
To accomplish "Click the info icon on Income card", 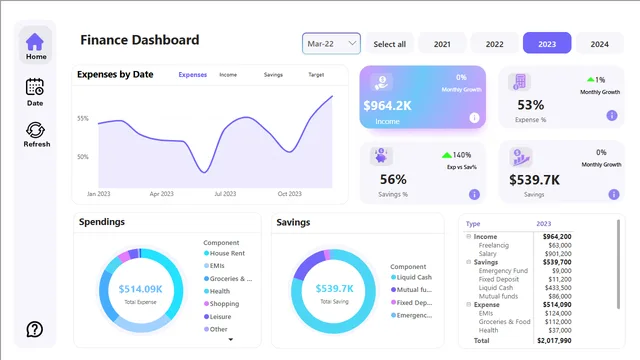I will (x=474, y=118).
